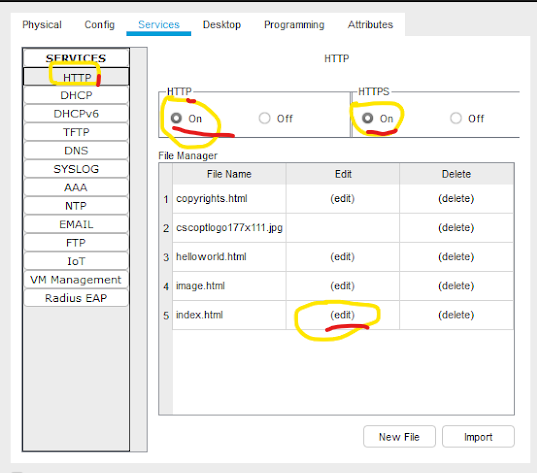Viewport: 537px width, 473px height.
Task: Click the Delete column header
Action: [457, 174]
